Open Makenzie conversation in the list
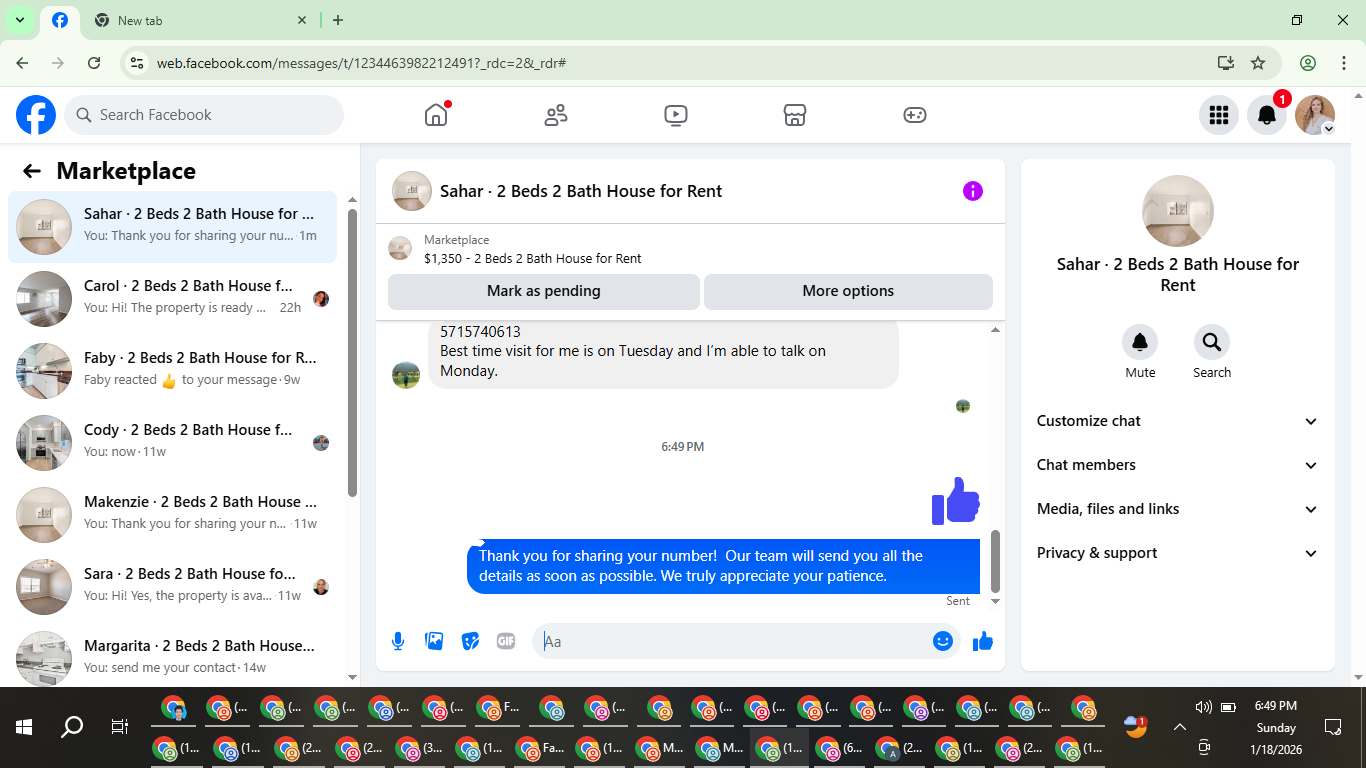The image size is (1366, 768). [x=173, y=515]
